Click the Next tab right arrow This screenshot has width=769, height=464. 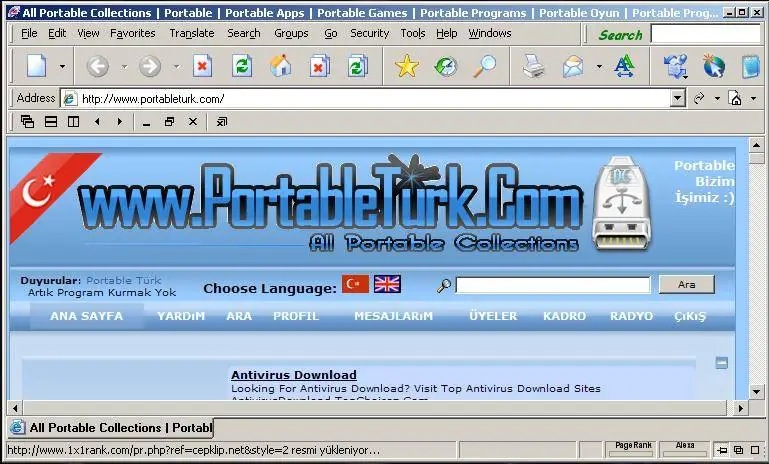(x=120, y=121)
